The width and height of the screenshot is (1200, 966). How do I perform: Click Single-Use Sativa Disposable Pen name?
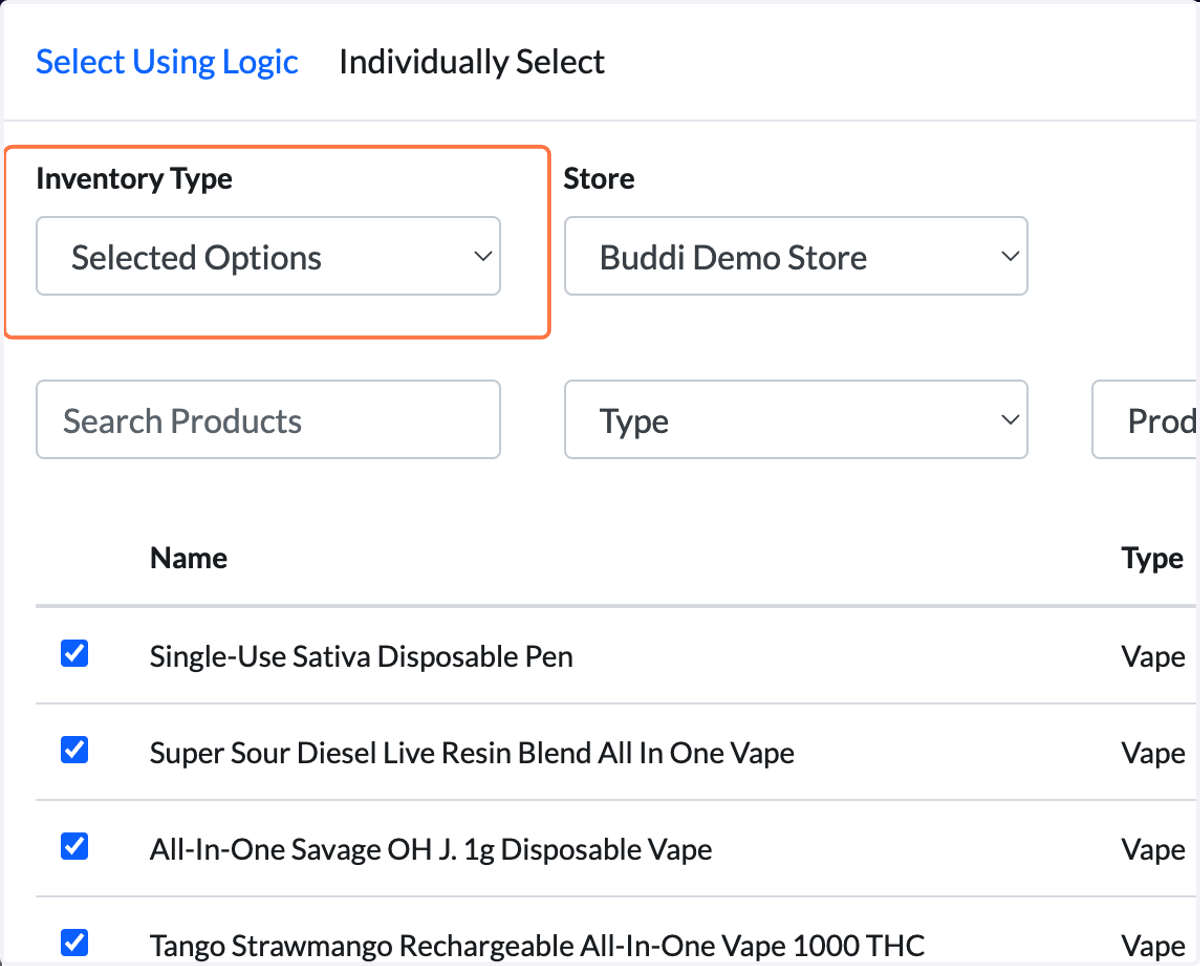361,657
